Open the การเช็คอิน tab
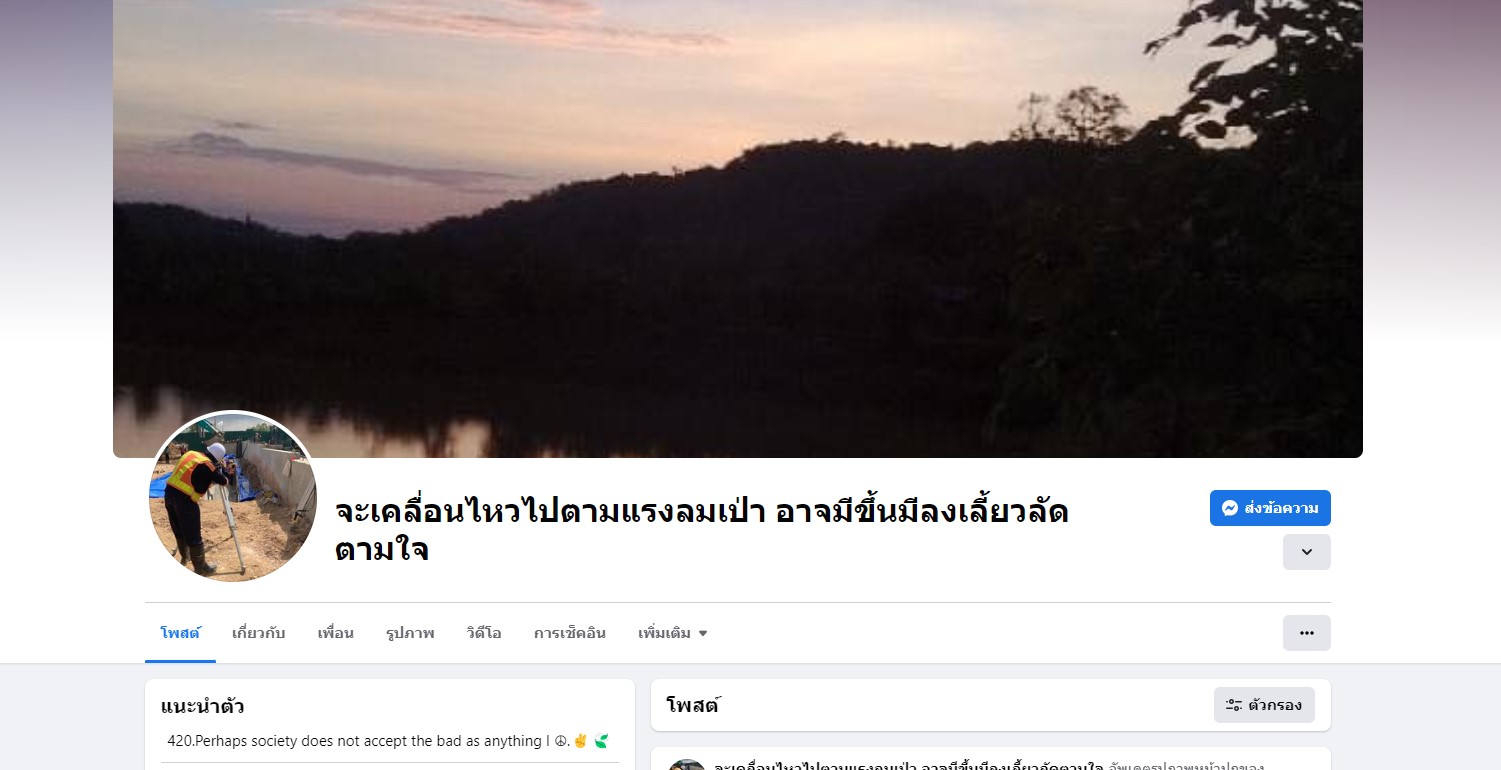 click(570, 633)
